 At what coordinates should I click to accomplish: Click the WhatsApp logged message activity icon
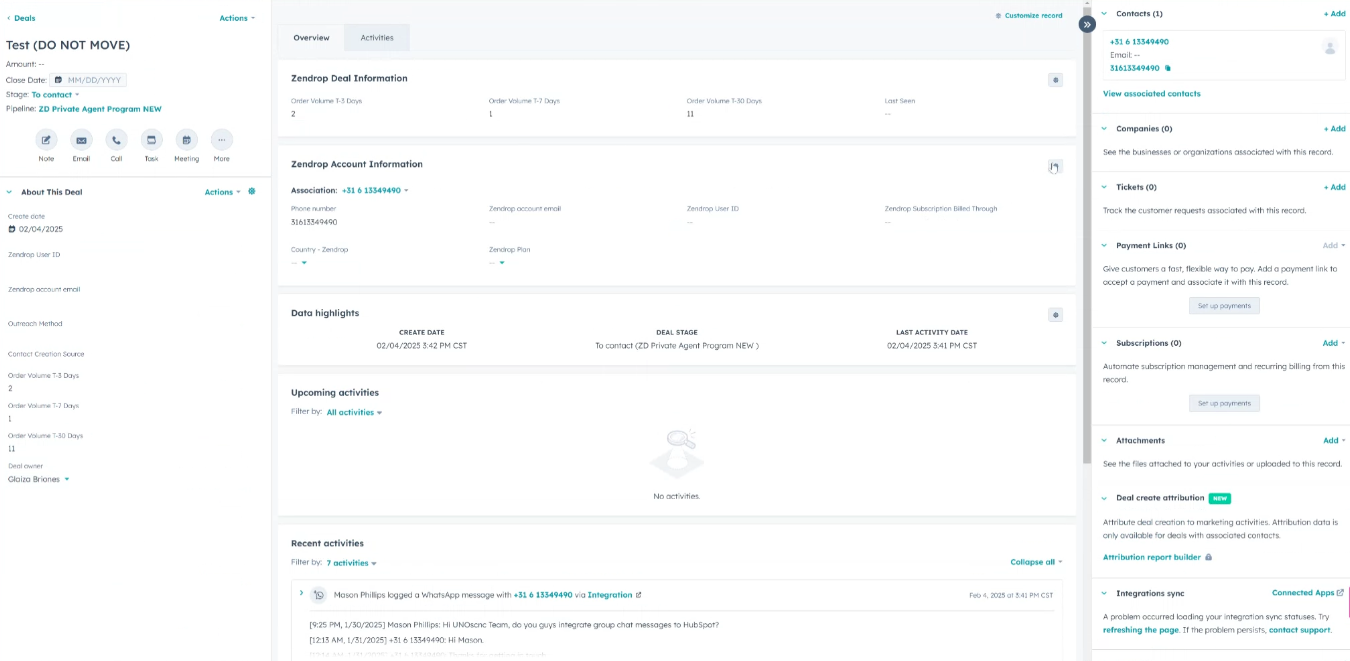click(x=319, y=595)
